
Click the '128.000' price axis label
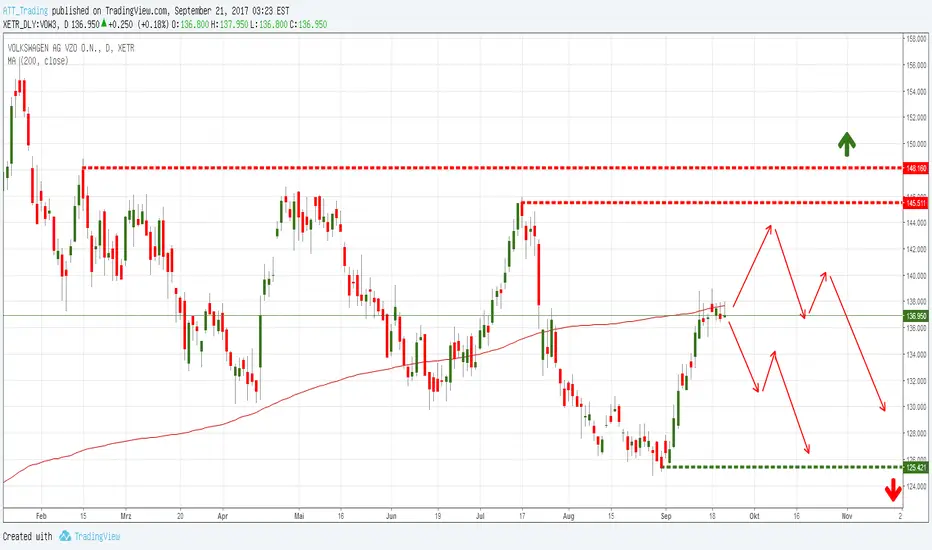916,433
